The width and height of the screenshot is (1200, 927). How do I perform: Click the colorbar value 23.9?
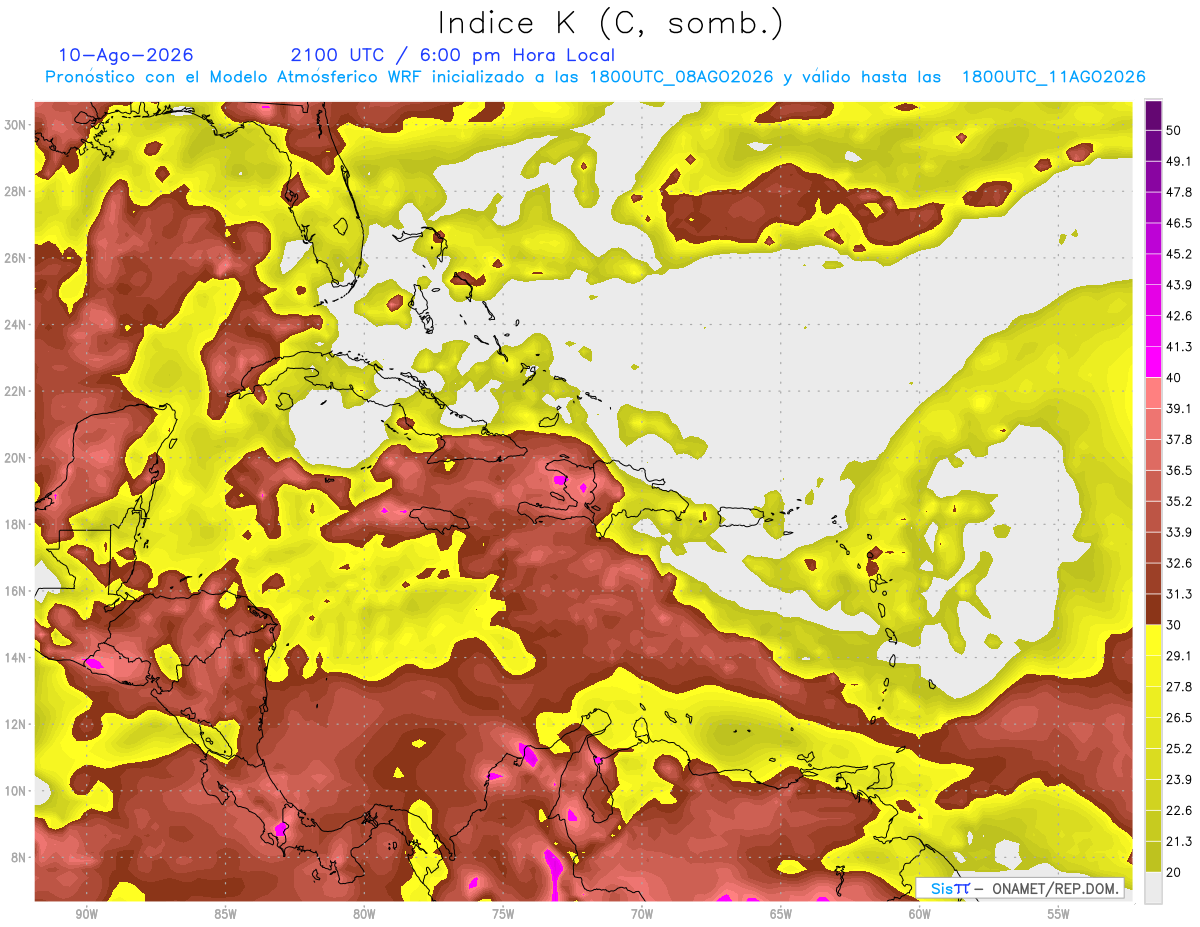tap(1178, 780)
